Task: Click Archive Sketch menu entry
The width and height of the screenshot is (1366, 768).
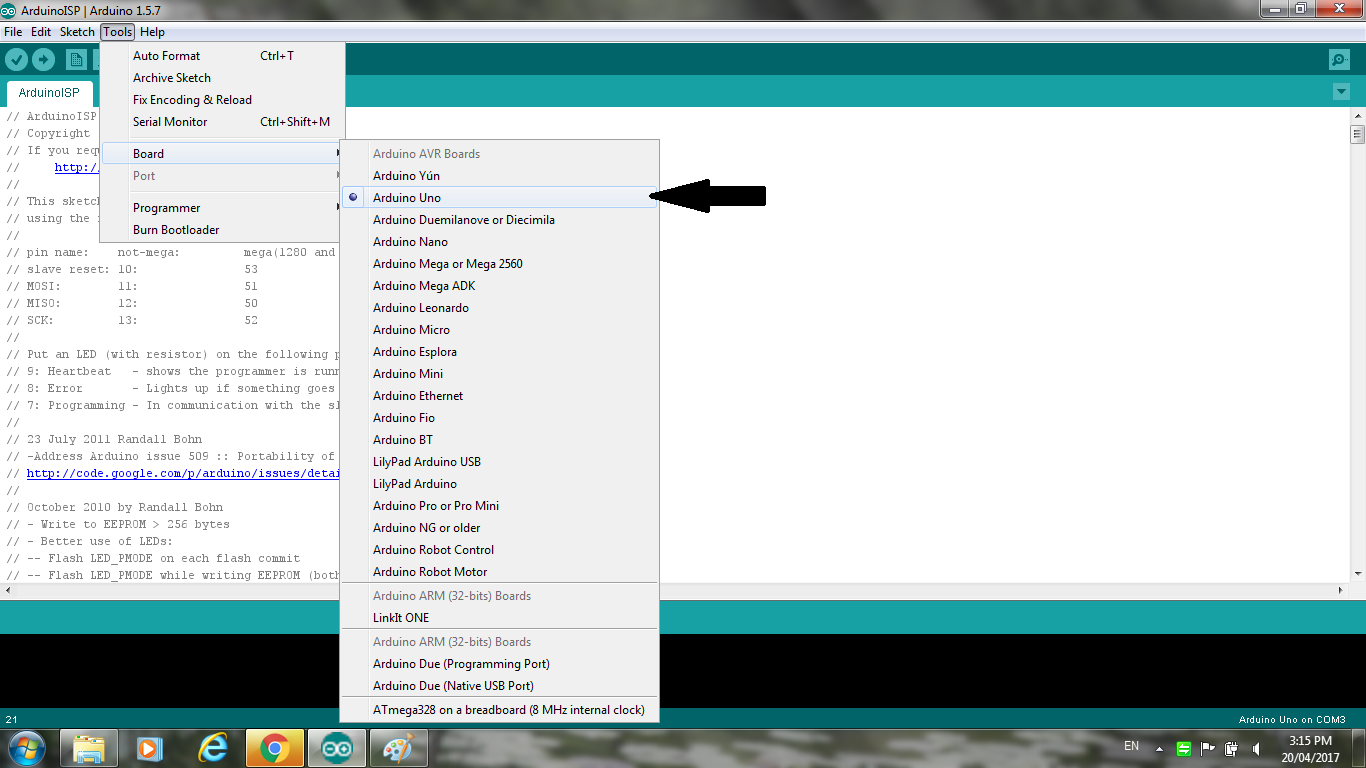Action: (223, 78)
